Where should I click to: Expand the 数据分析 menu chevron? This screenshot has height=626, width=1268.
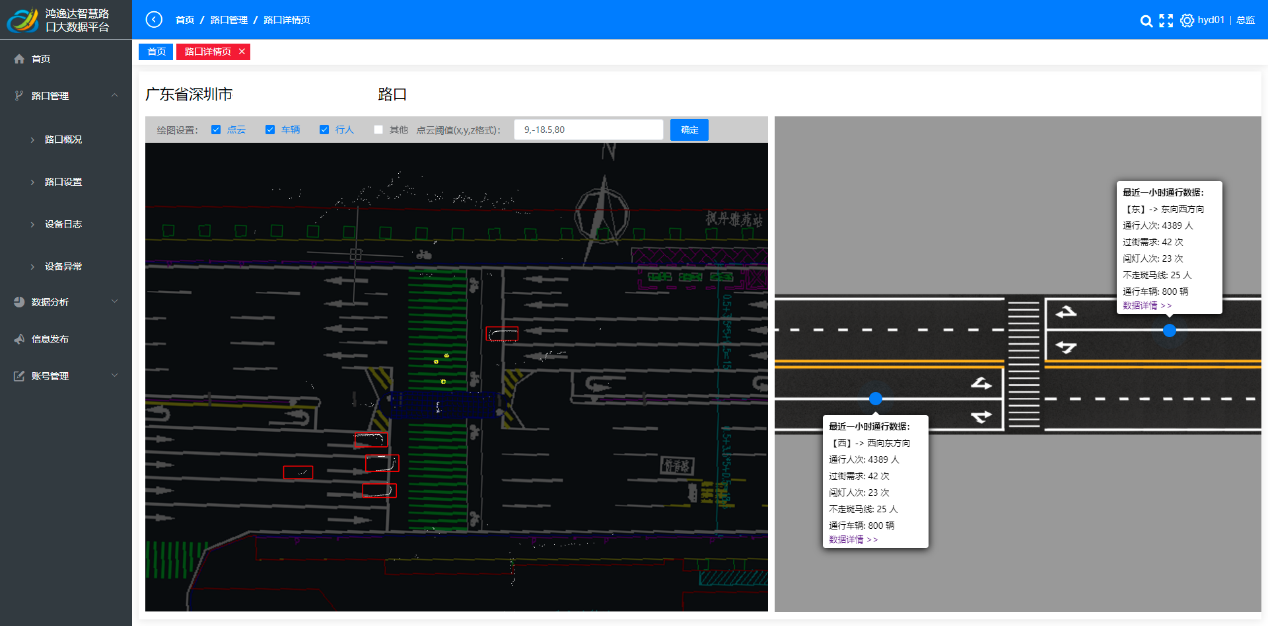[x=115, y=301]
